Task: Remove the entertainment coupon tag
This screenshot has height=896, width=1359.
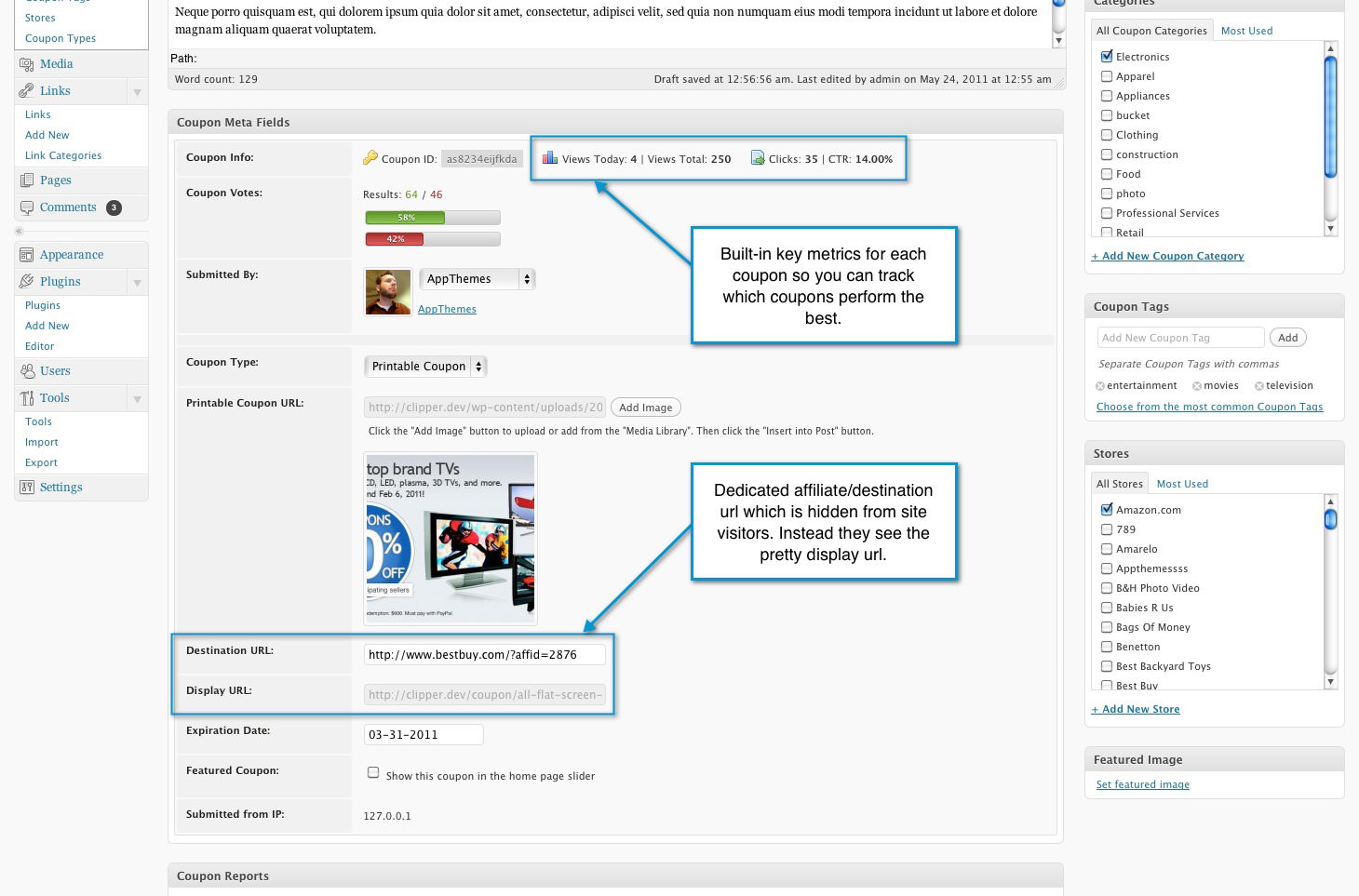Action: click(x=1100, y=386)
